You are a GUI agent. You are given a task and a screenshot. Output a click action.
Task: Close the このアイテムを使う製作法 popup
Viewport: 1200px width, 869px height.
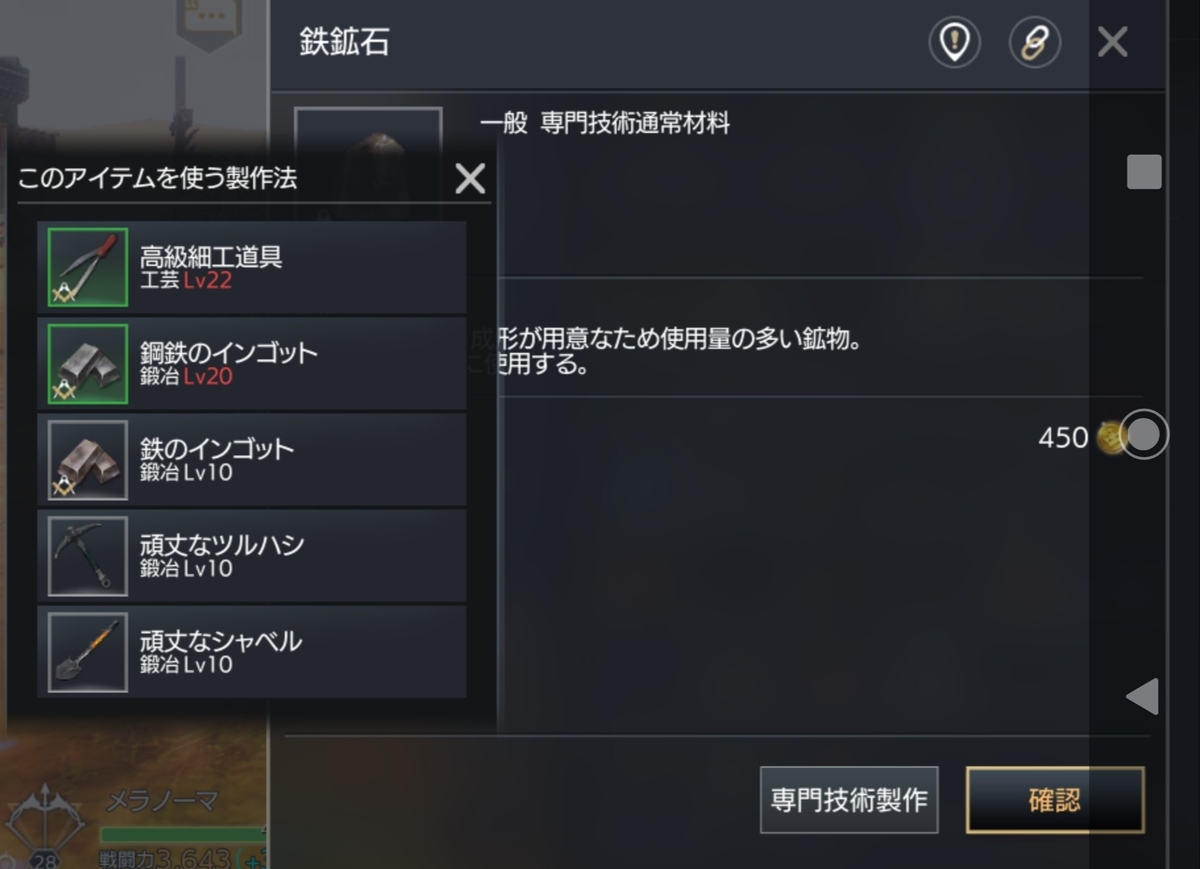[x=470, y=179]
